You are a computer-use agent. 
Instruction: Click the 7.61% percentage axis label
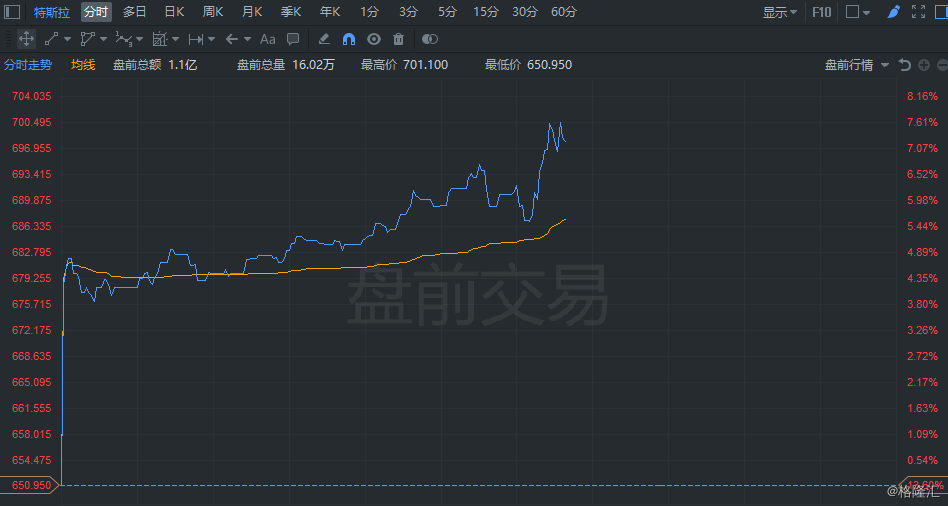pos(923,122)
